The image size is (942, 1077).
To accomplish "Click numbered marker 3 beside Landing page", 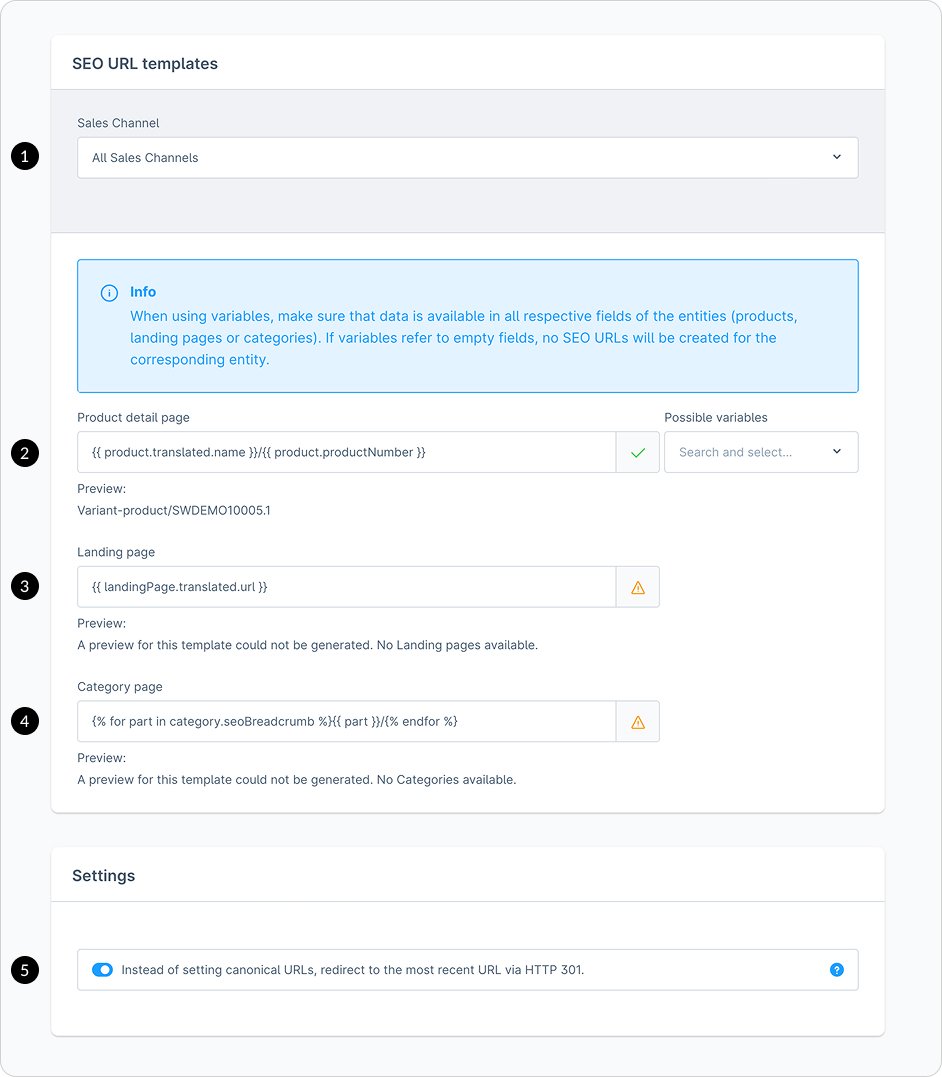I will pyautogui.click(x=25, y=586).
